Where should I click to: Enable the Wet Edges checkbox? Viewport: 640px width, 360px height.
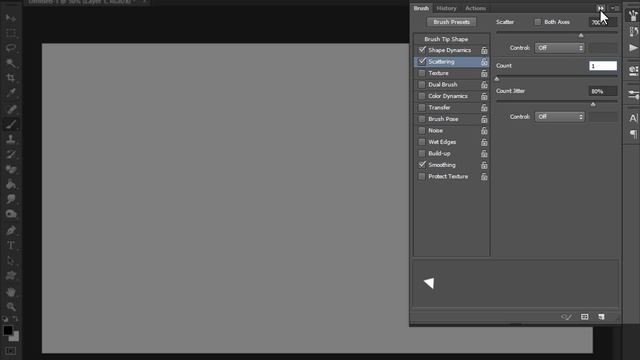[422, 142]
